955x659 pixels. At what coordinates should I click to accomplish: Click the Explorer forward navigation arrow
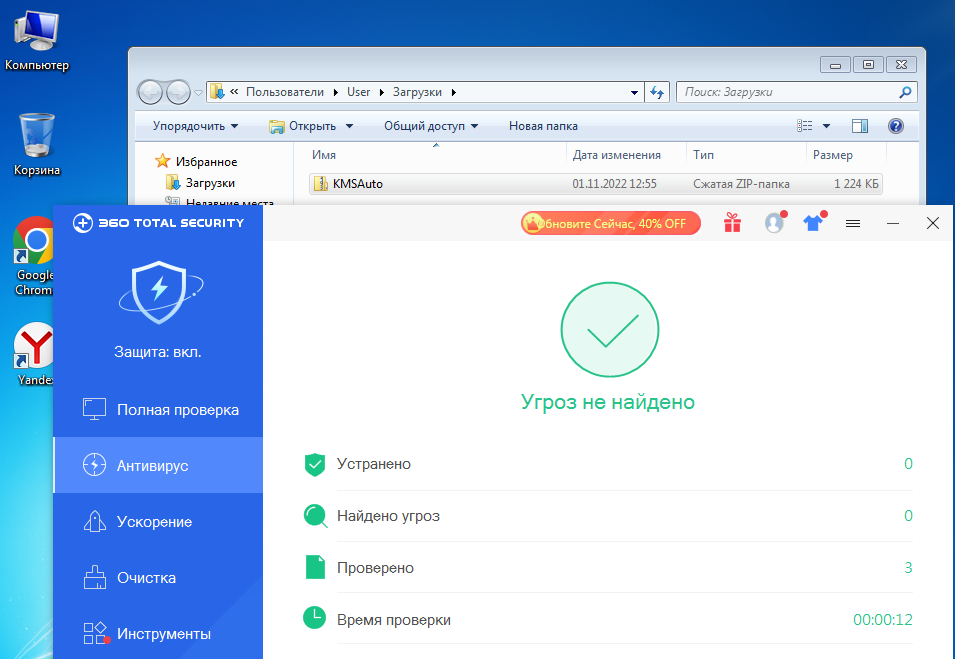(x=178, y=93)
